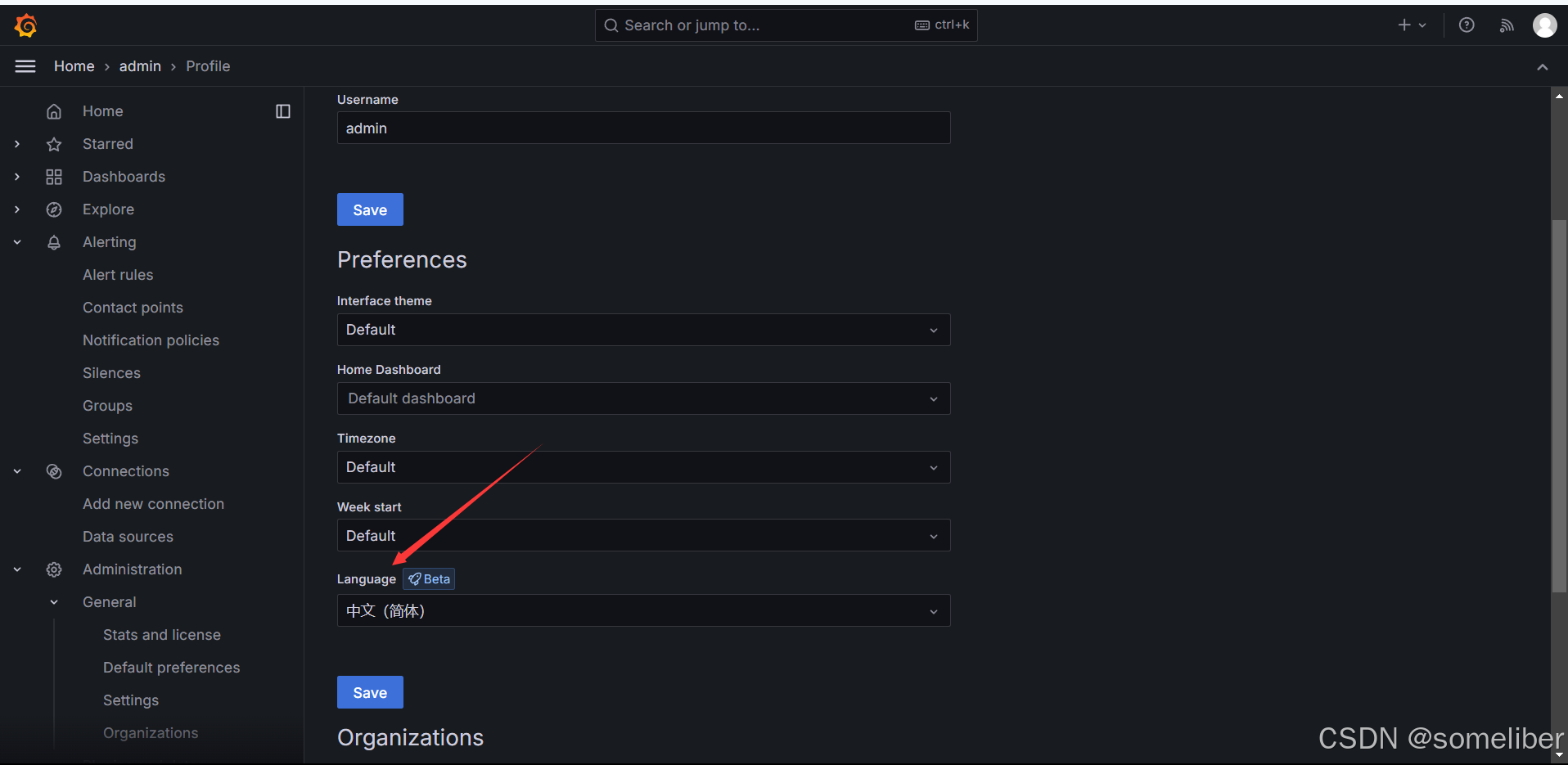Open the news RSS feed icon
This screenshot has height=765, width=1568.
1506,25
